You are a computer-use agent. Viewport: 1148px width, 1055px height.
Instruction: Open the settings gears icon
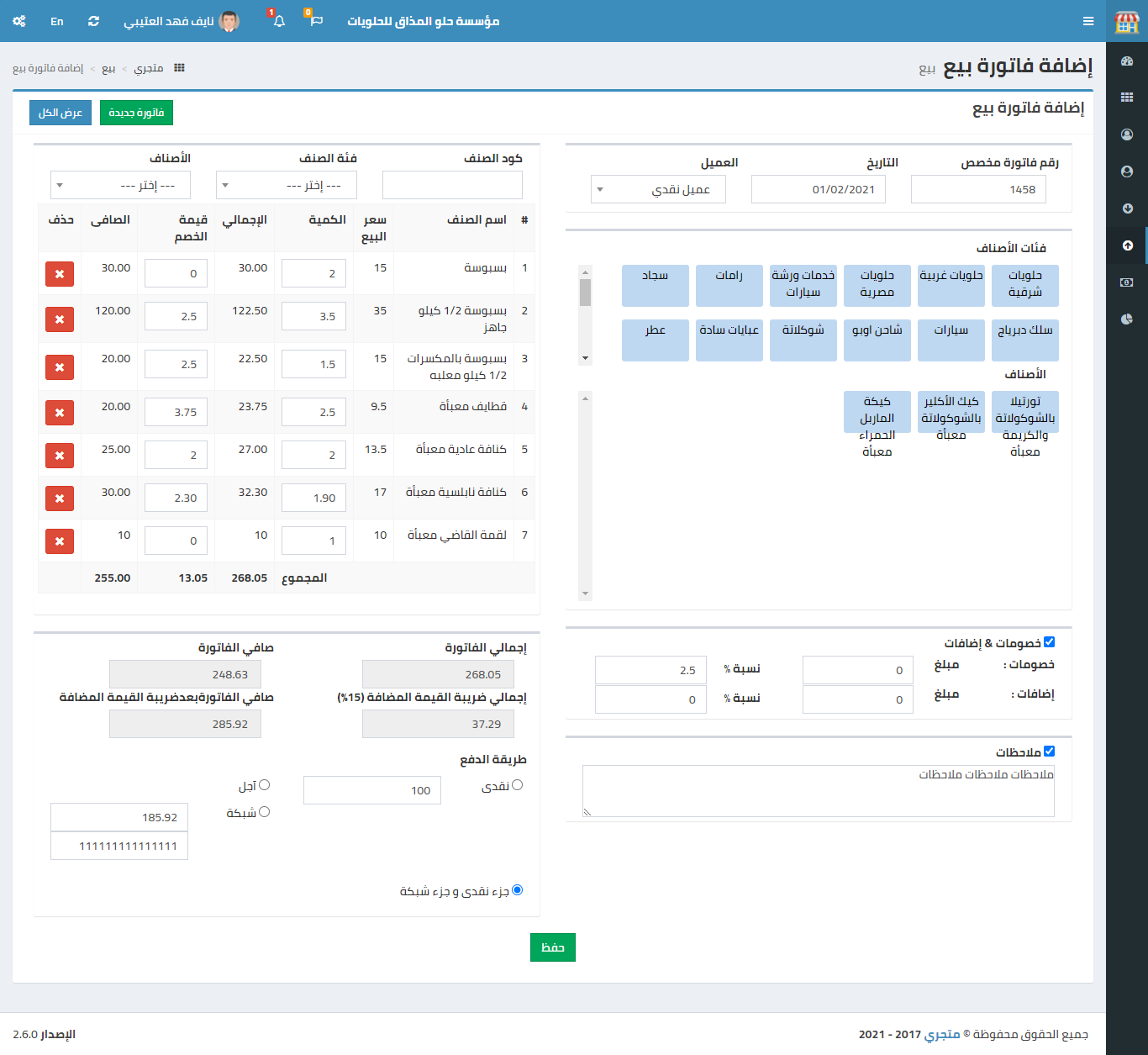click(19, 21)
